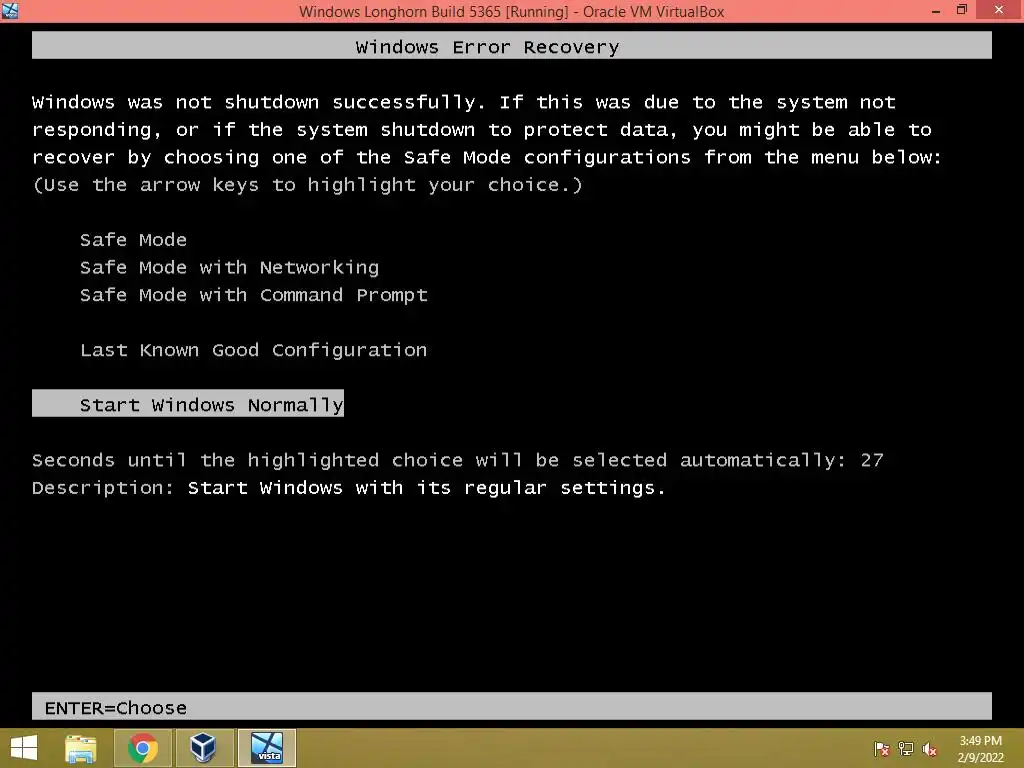Image resolution: width=1024 pixels, height=768 pixels.
Task: Open the Windows Start button
Action: click(24, 748)
